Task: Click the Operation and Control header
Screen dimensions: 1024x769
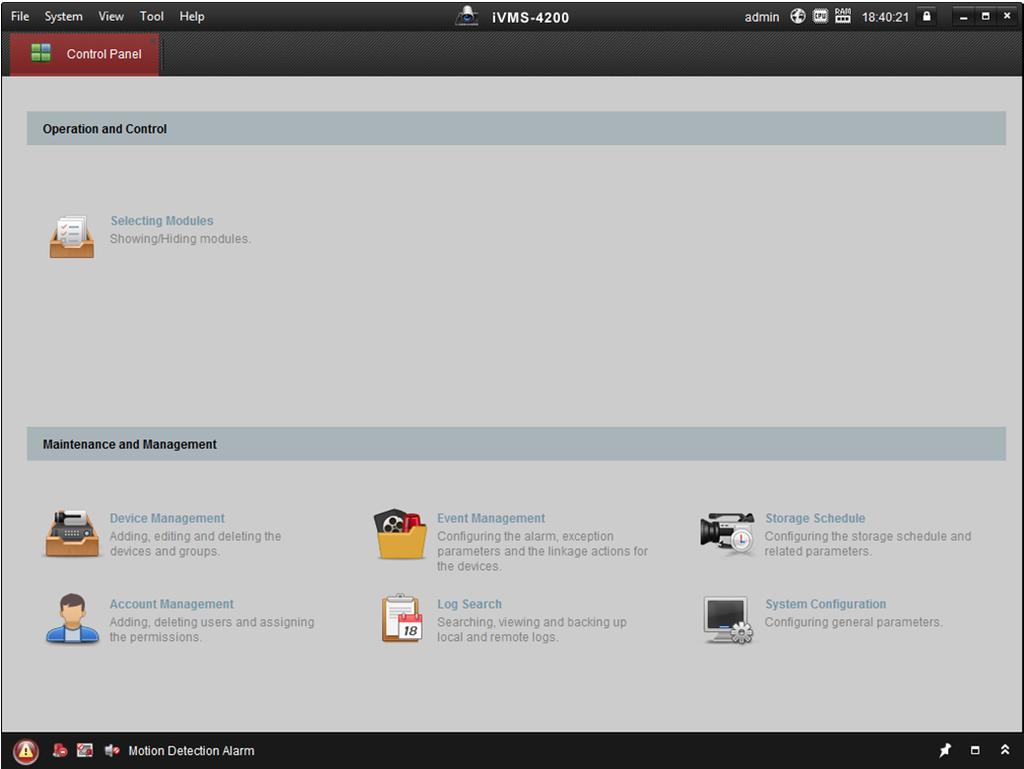Action: pos(516,128)
